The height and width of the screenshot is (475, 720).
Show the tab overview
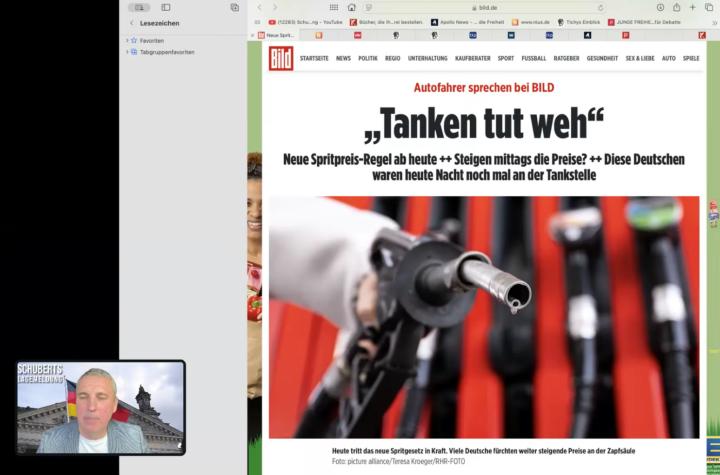tap(709, 7)
